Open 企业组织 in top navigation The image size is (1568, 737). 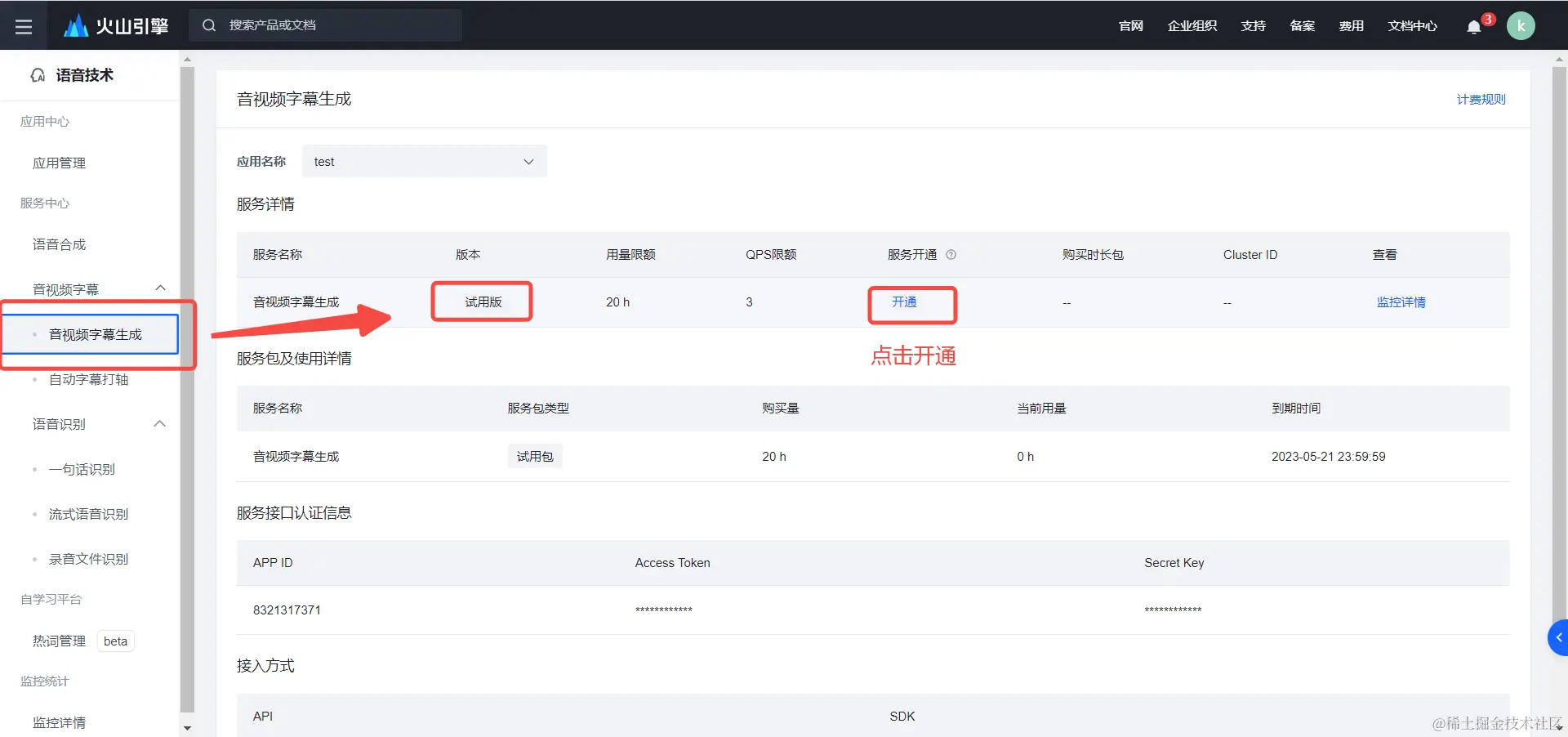click(x=1192, y=26)
